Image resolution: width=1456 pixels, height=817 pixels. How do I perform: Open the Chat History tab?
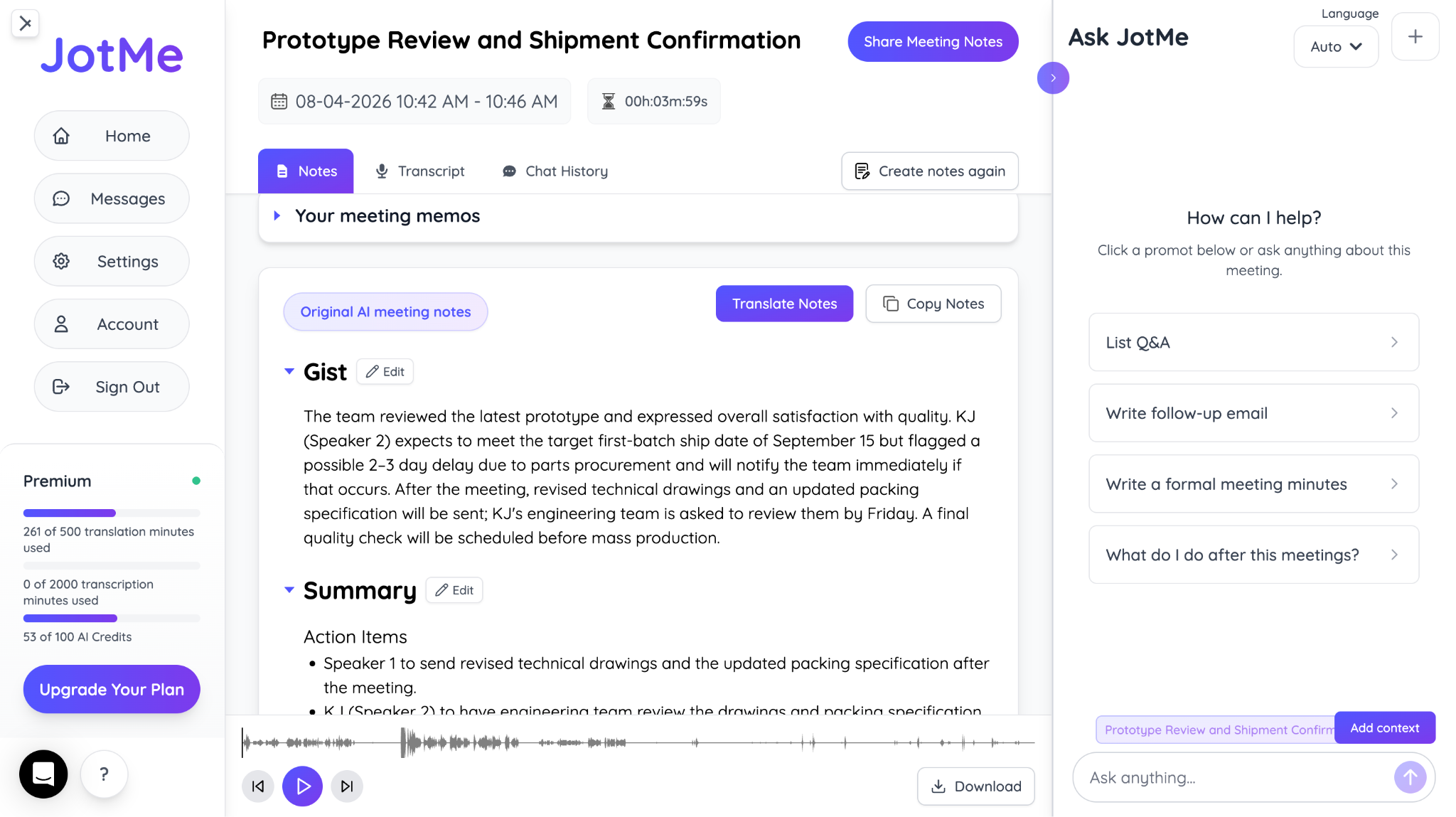(x=555, y=171)
